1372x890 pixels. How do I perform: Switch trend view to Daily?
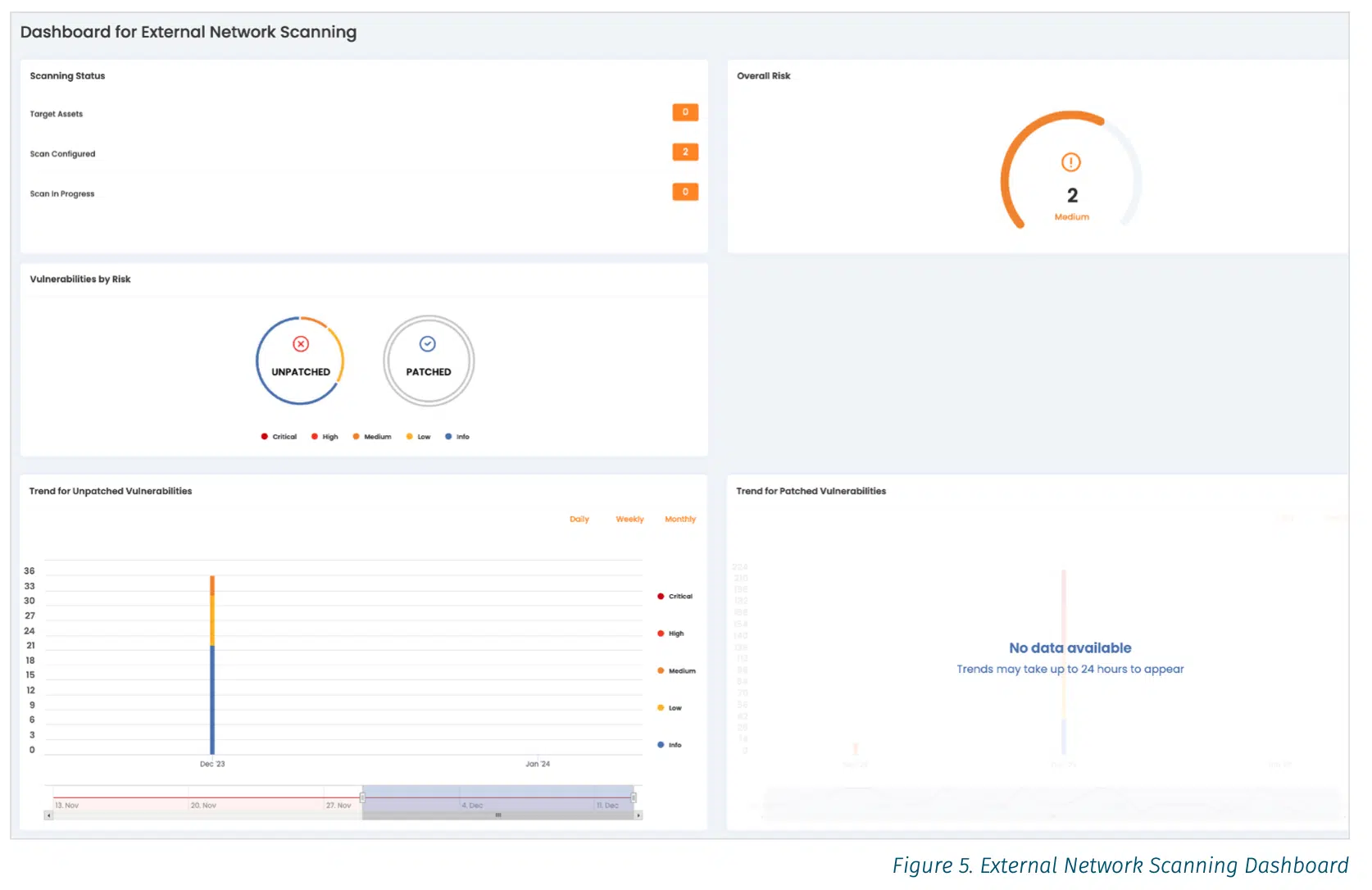579,520
